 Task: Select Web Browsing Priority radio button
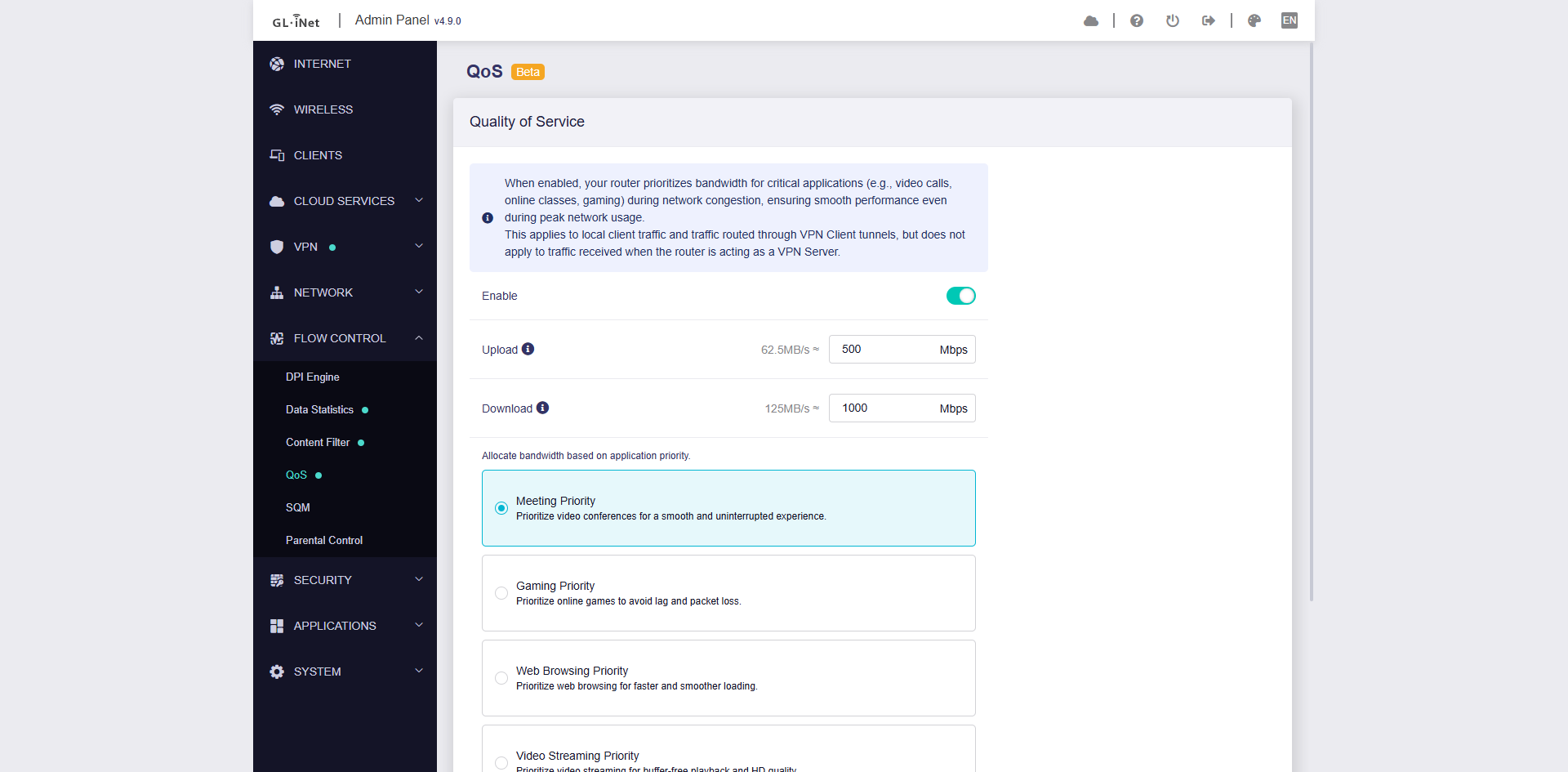[501, 678]
